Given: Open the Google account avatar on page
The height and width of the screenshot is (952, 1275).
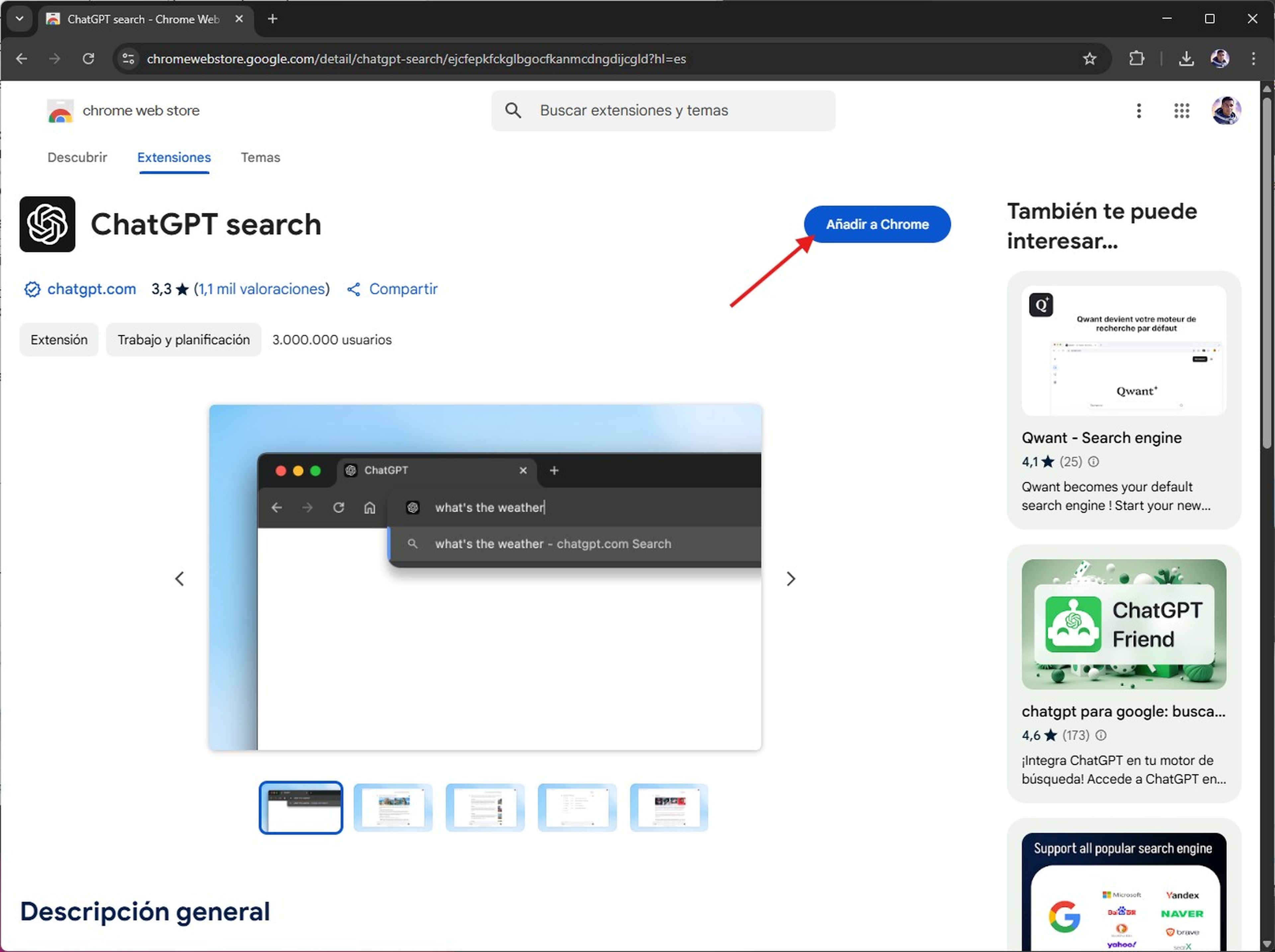Looking at the screenshot, I should point(1226,111).
